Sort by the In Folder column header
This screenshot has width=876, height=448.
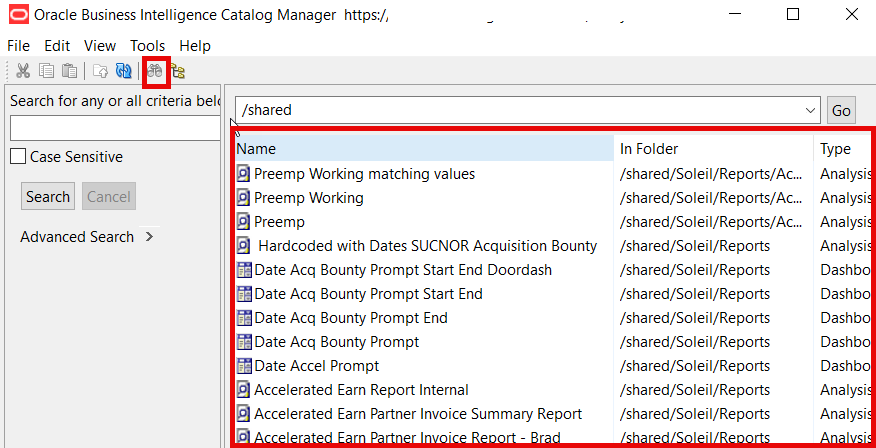(714, 149)
